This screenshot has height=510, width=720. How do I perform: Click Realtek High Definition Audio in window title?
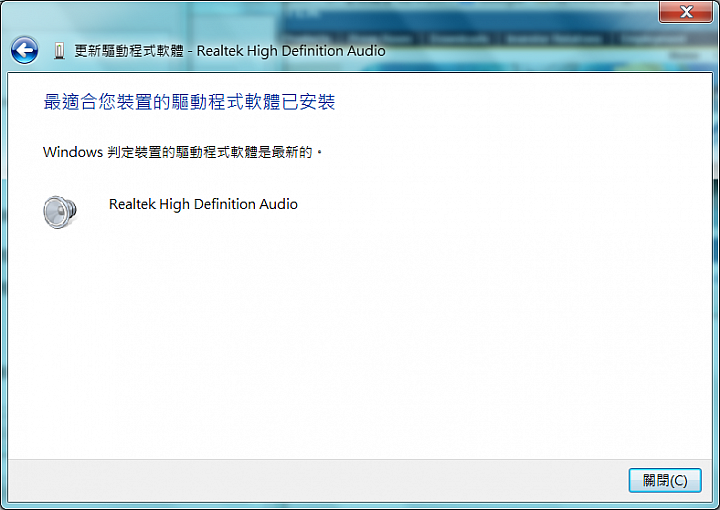coord(291,51)
